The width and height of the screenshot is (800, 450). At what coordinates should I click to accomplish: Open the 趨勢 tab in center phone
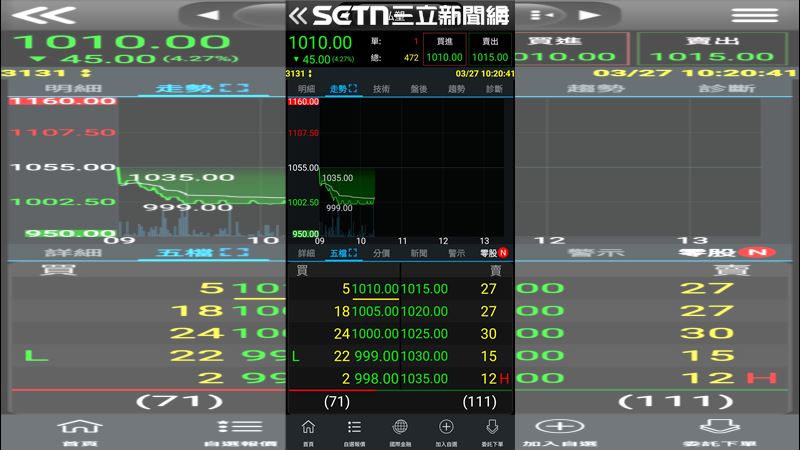click(x=456, y=89)
